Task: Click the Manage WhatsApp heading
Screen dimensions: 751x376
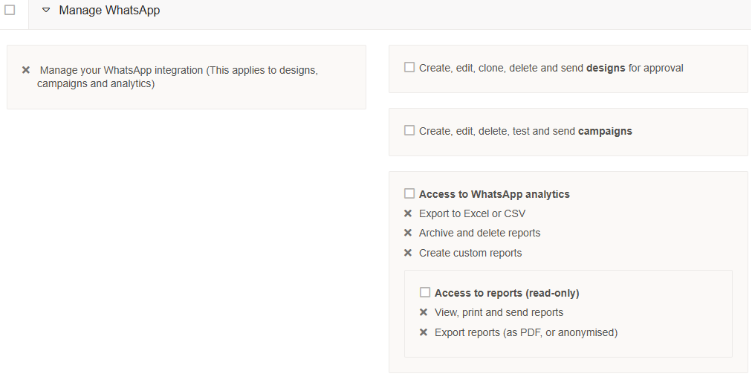Action: coord(109,10)
